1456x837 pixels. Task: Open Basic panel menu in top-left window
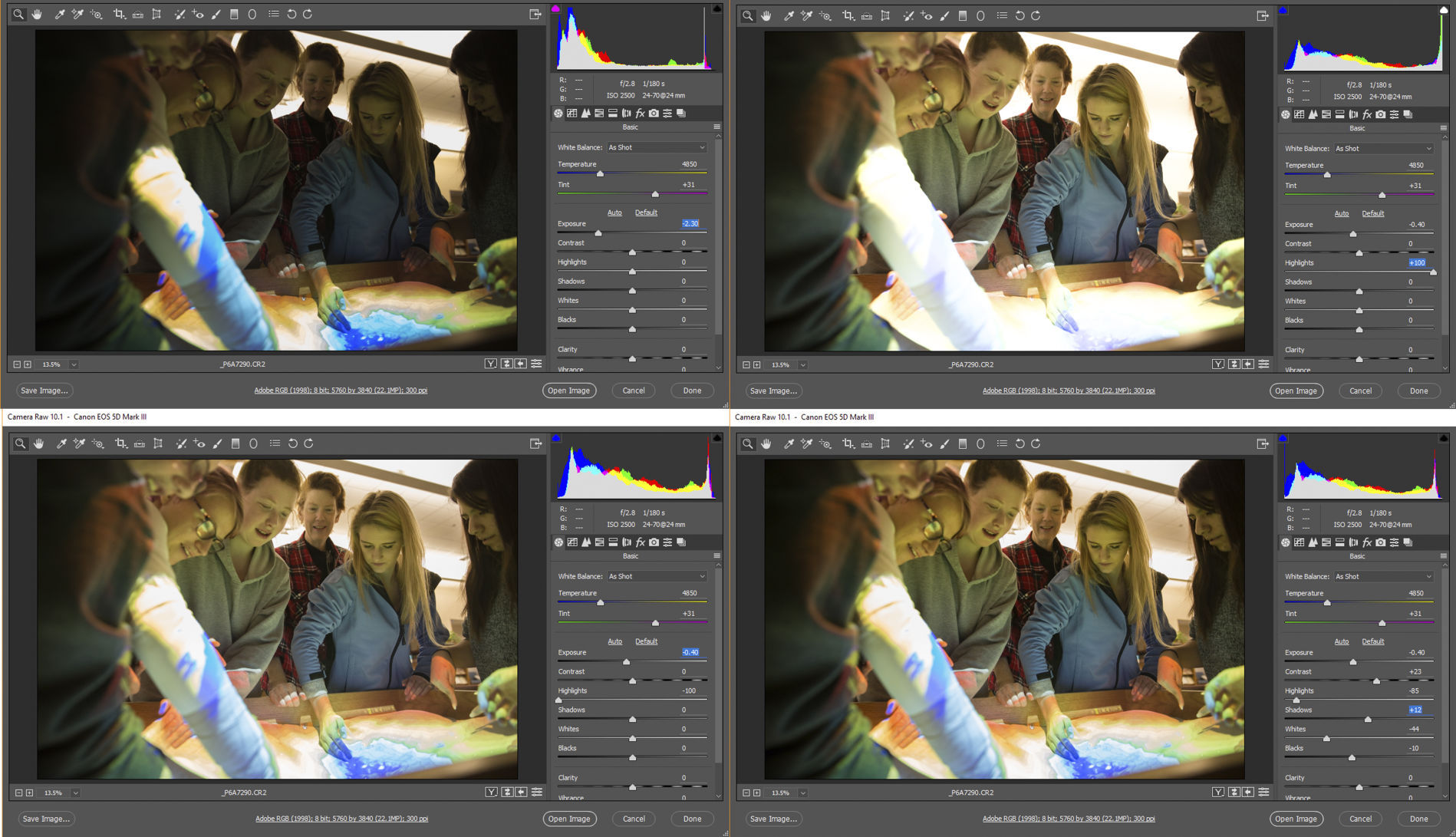pos(716,127)
